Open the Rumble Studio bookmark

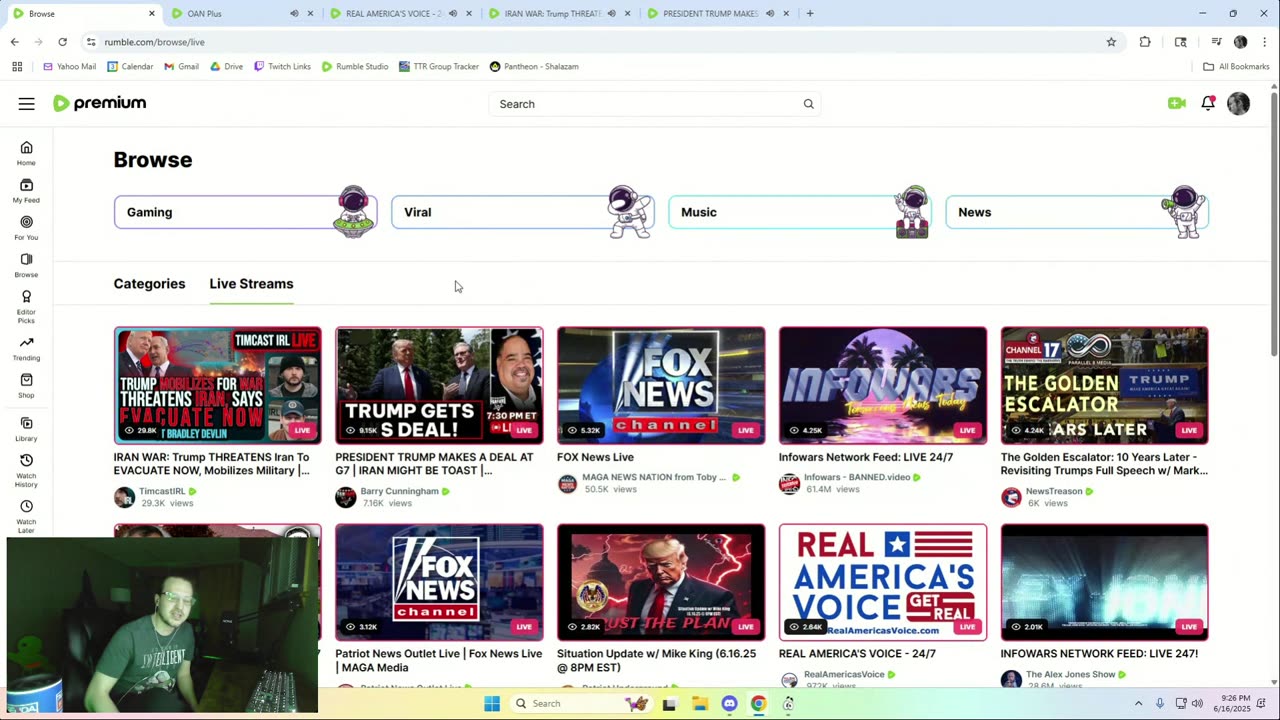pyautogui.click(x=355, y=66)
